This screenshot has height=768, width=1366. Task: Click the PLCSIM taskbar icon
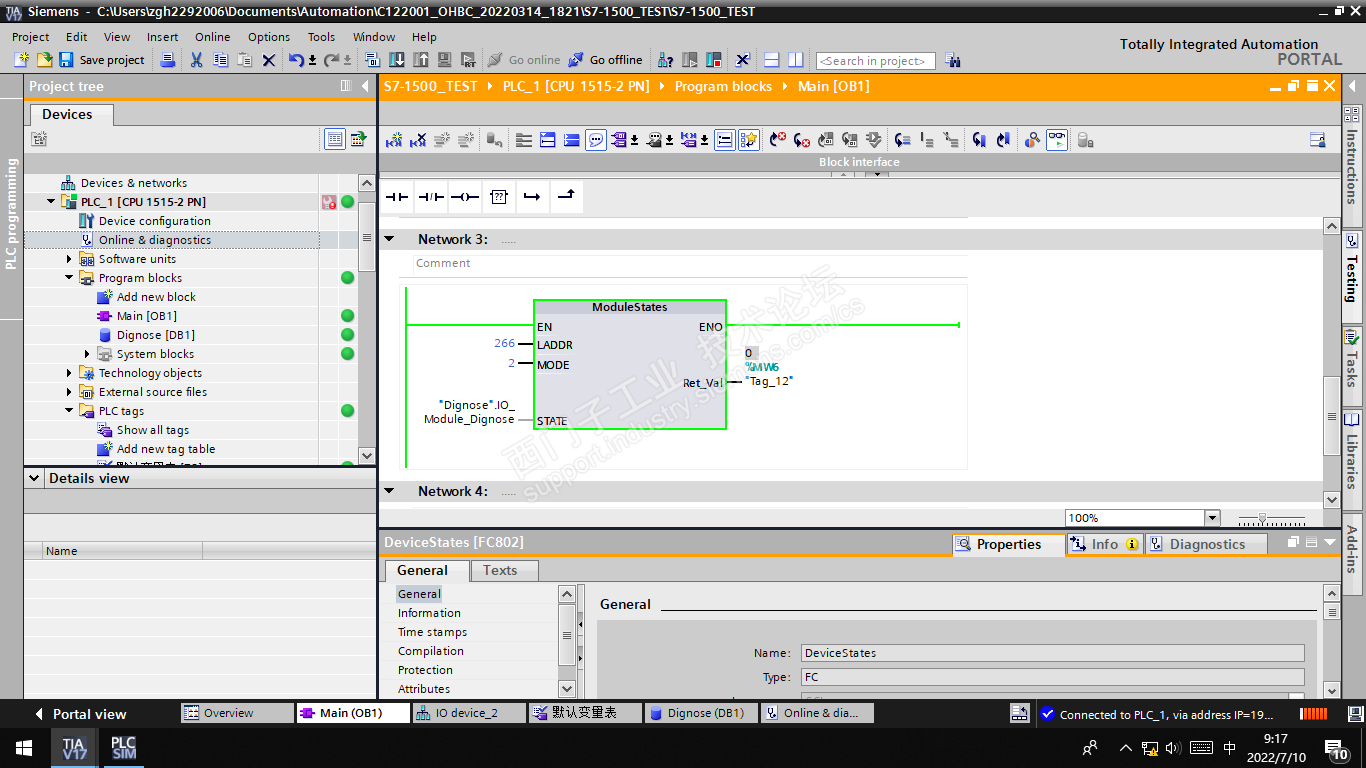click(123, 748)
